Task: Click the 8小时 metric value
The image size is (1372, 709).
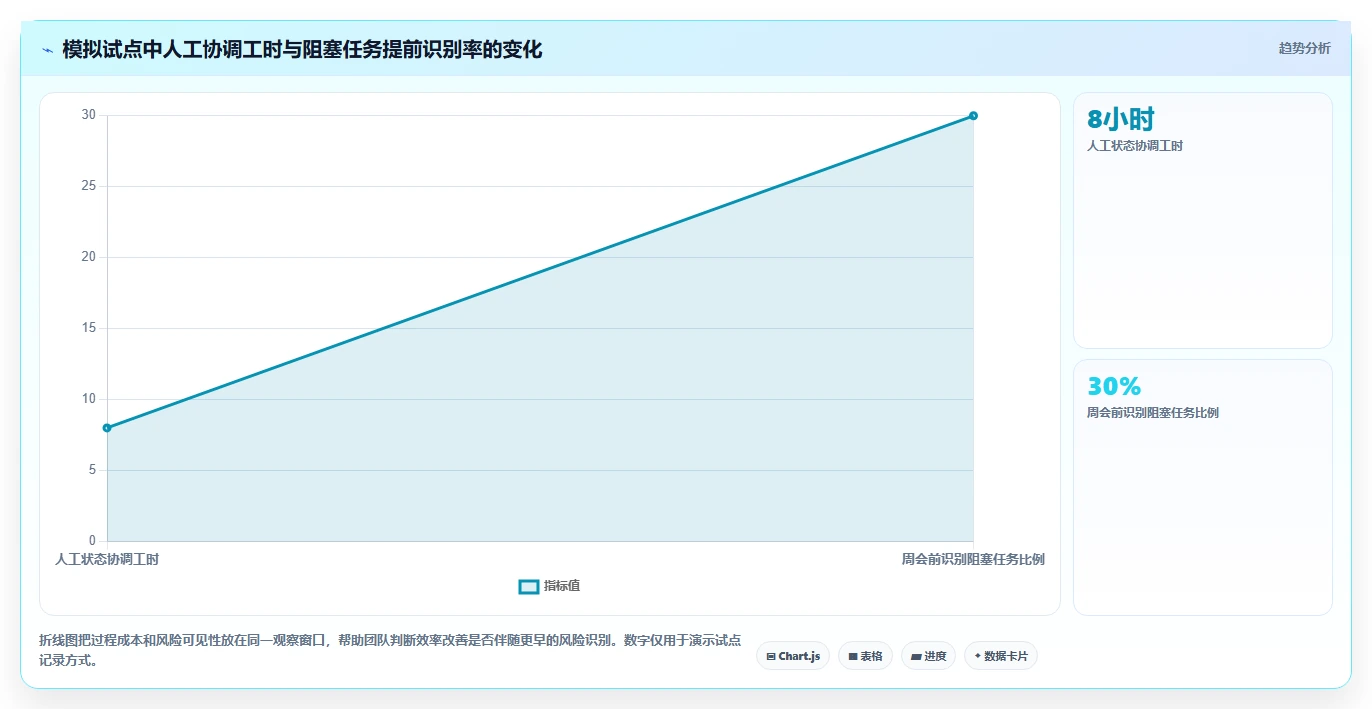Action: point(1121,120)
